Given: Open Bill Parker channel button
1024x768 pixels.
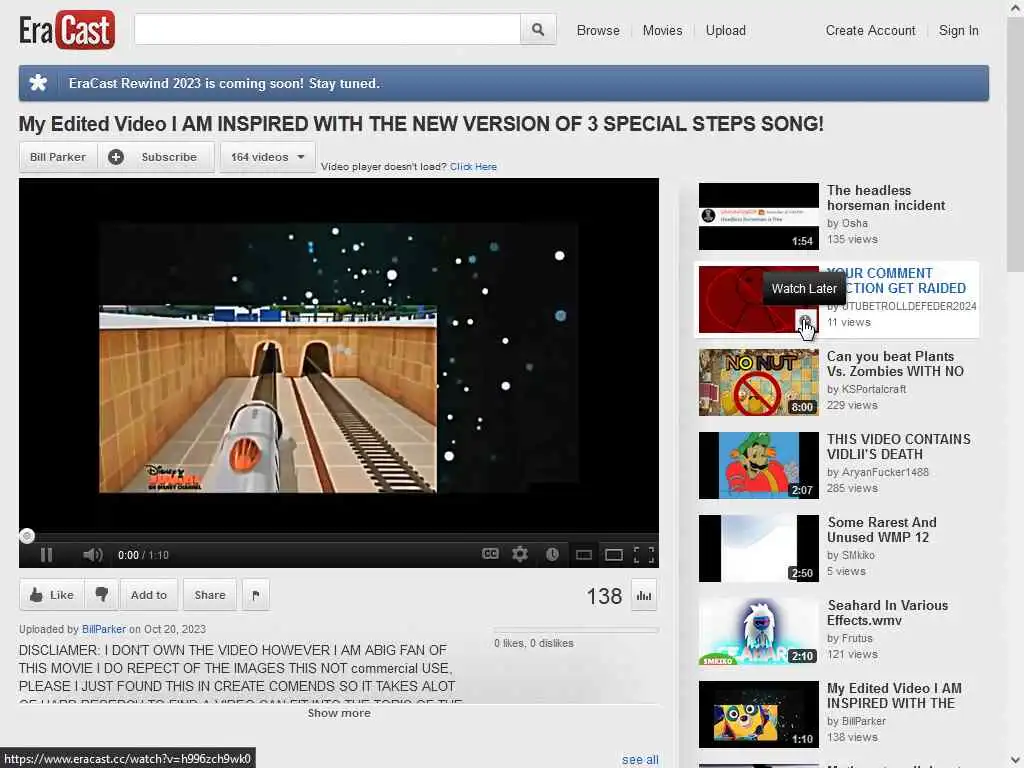Looking at the screenshot, I should pos(57,157).
